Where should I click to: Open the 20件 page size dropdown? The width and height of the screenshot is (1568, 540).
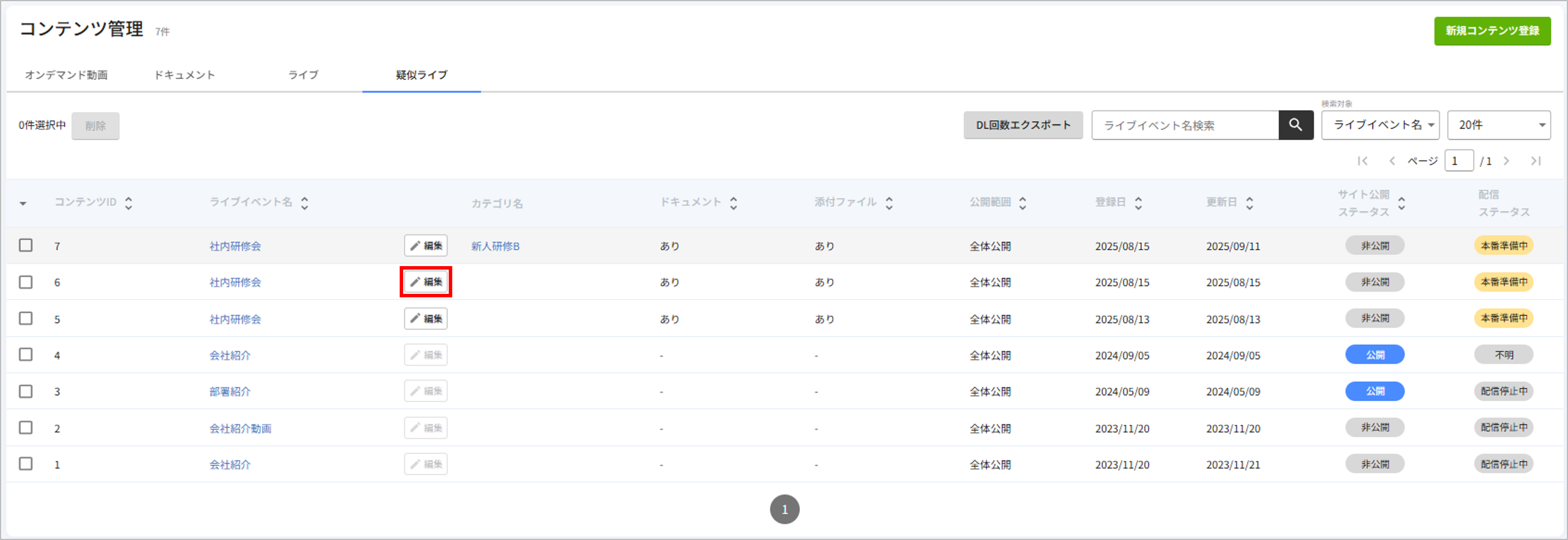(x=1499, y=125)
